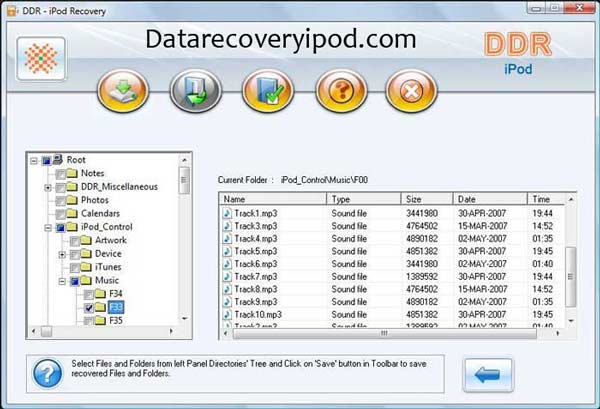Click the orange X exit toolbar button
The image size is (600, 409).
pyautogui.click(x=411, y=91)
